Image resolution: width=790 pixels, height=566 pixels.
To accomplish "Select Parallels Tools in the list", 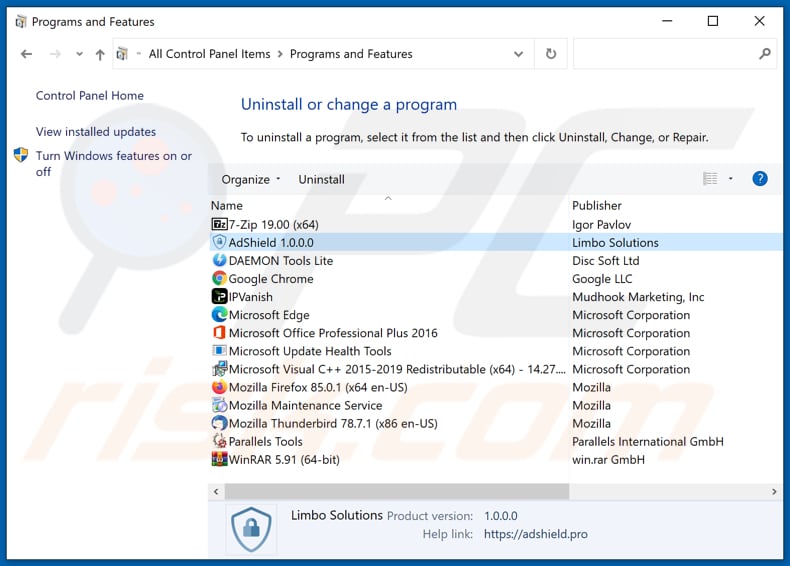I will coord(496,442).
